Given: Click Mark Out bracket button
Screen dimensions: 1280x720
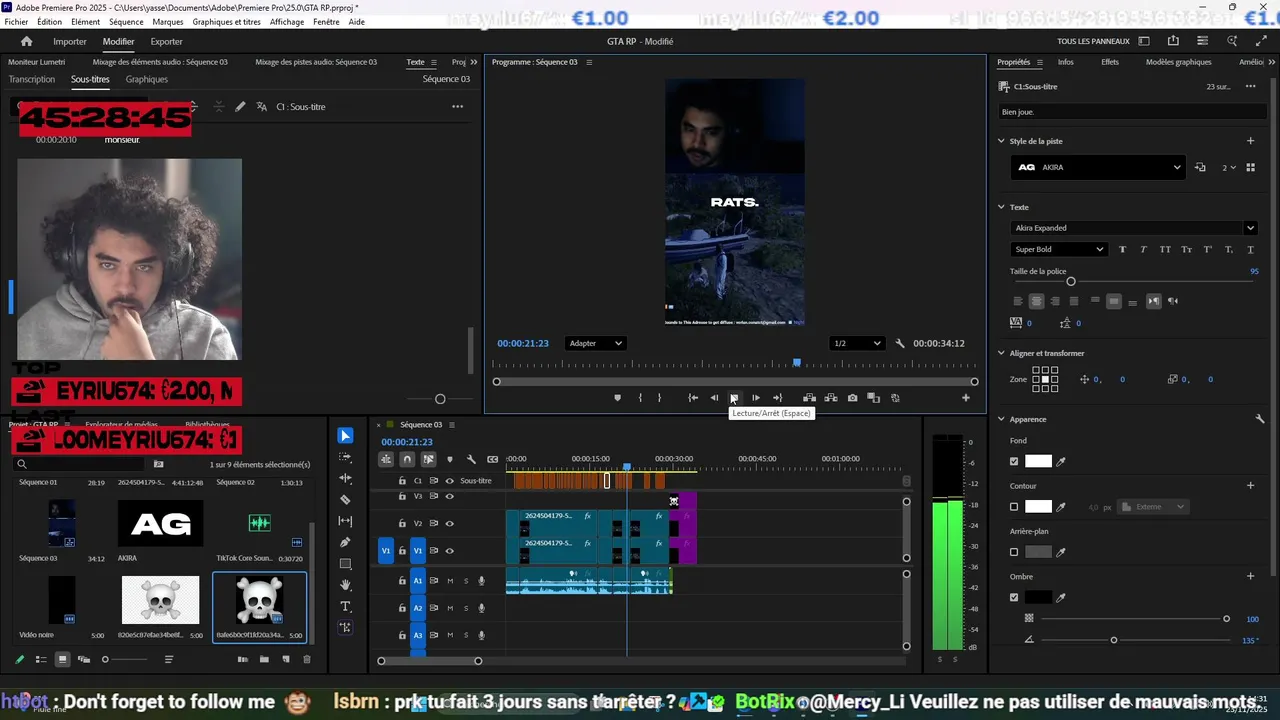Looking at the screenshot, I should pyautogui.click(x=659, y=398).
